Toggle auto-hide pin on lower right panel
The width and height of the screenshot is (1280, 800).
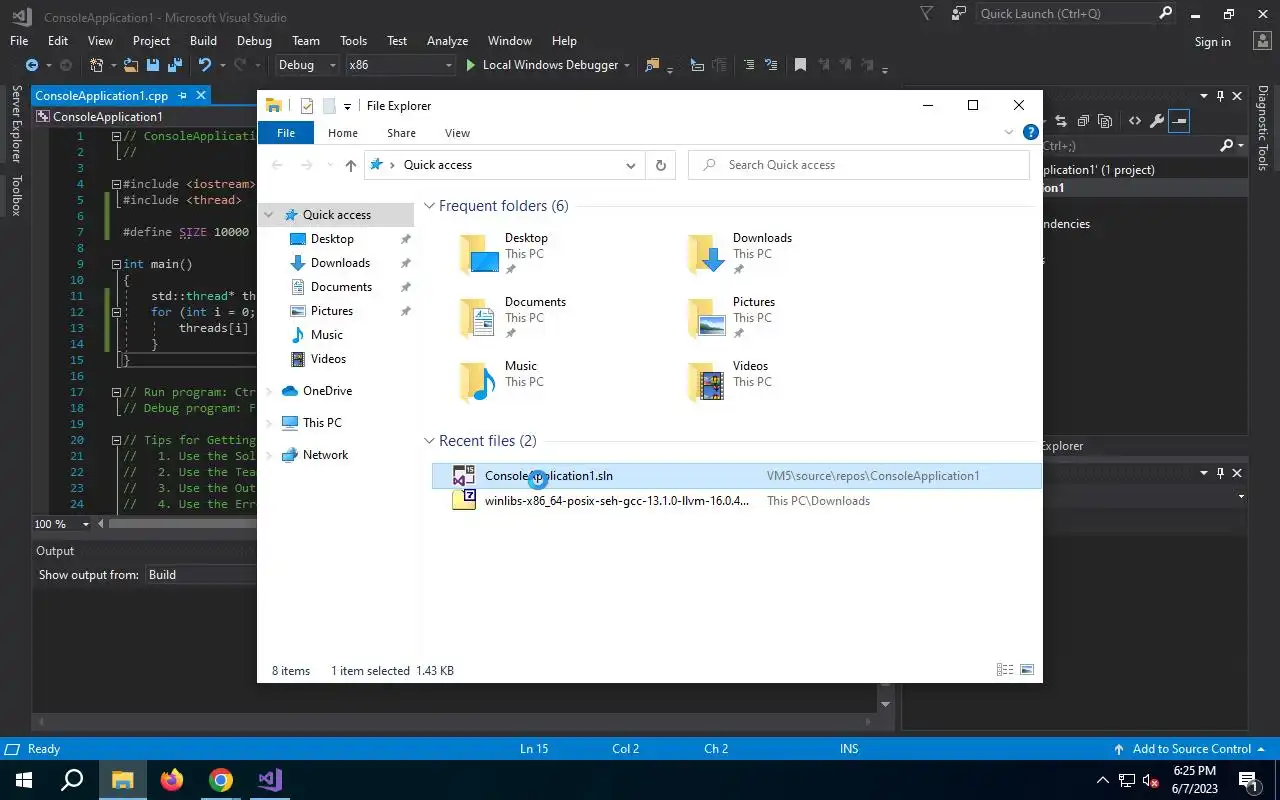[1220, 472]
